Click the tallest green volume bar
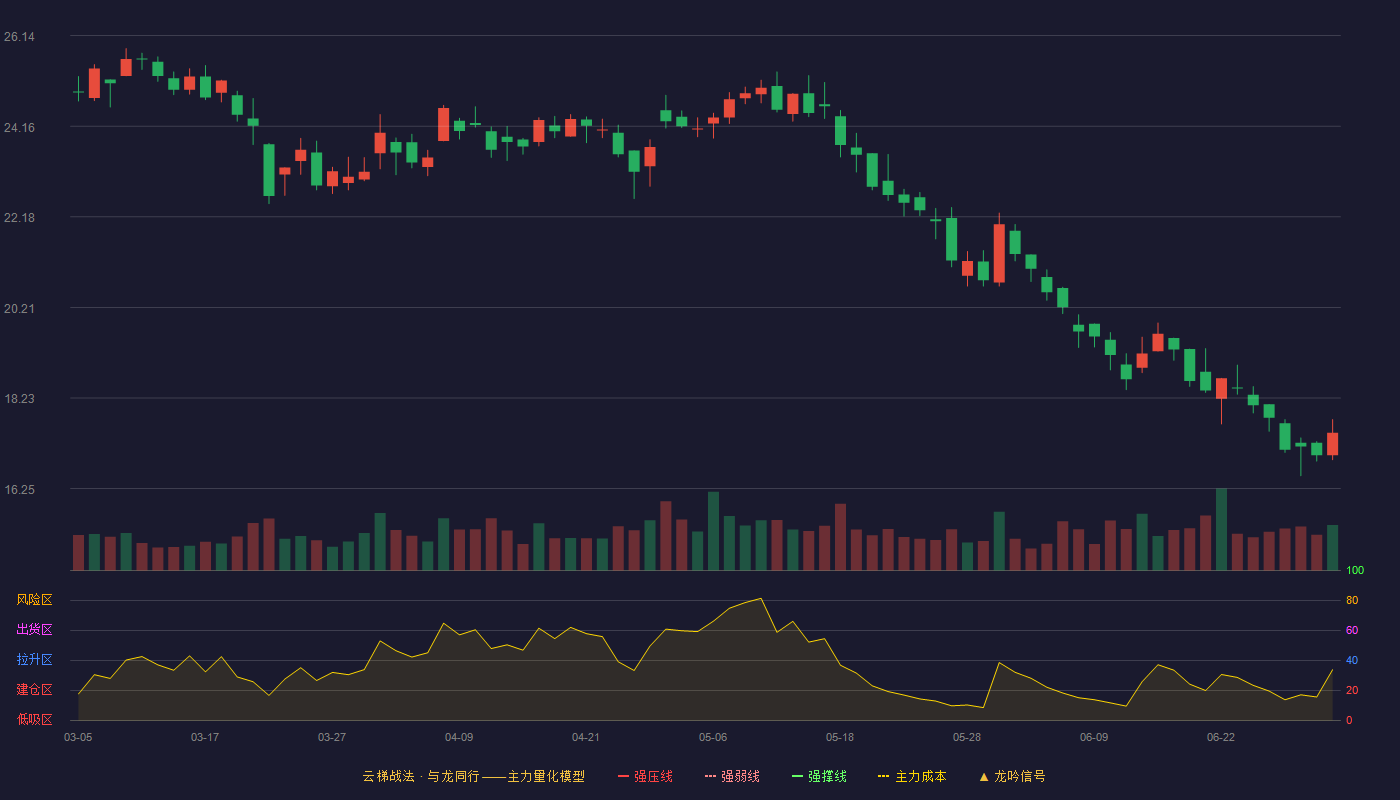The image size is (1400, 800). click(x=1221, y=529)
